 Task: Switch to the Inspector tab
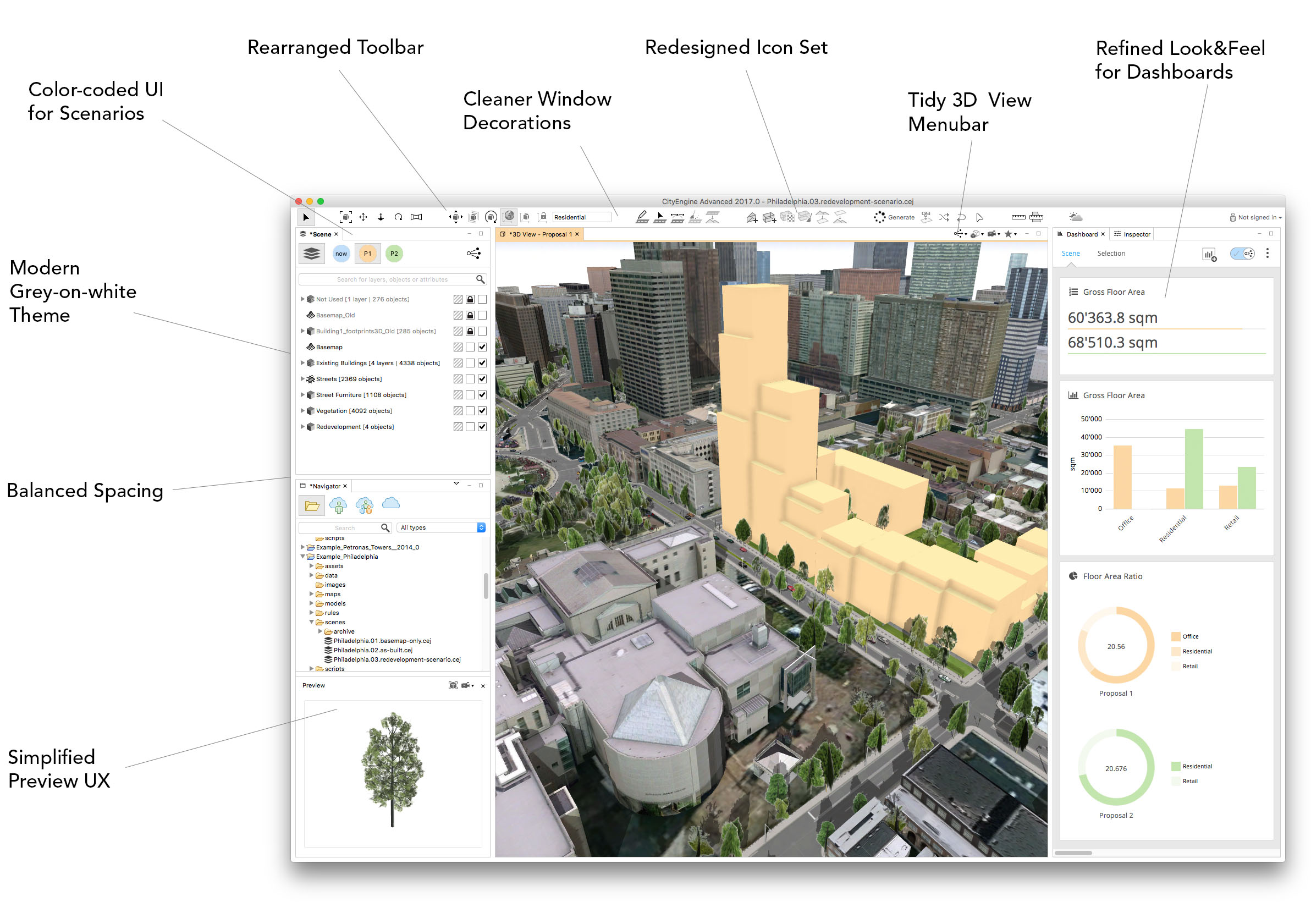1132,234
